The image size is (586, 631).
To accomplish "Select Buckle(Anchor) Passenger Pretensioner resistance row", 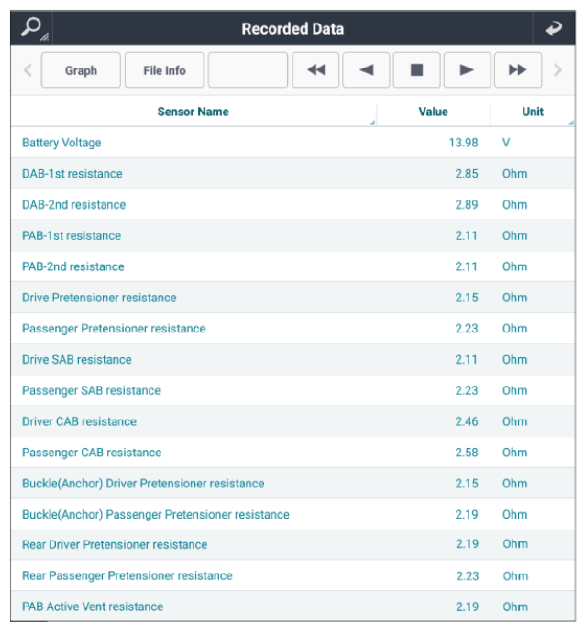I will [293, 514].
